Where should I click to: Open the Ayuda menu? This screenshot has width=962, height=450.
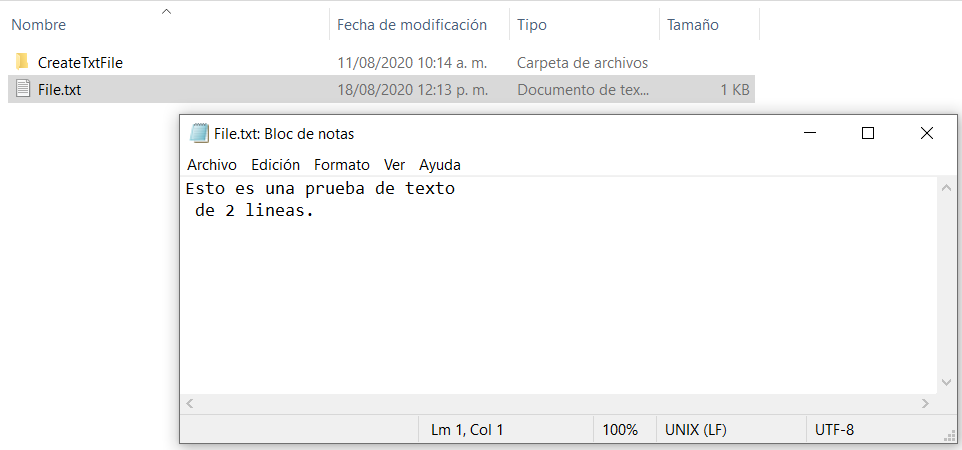tap(440, 165)
